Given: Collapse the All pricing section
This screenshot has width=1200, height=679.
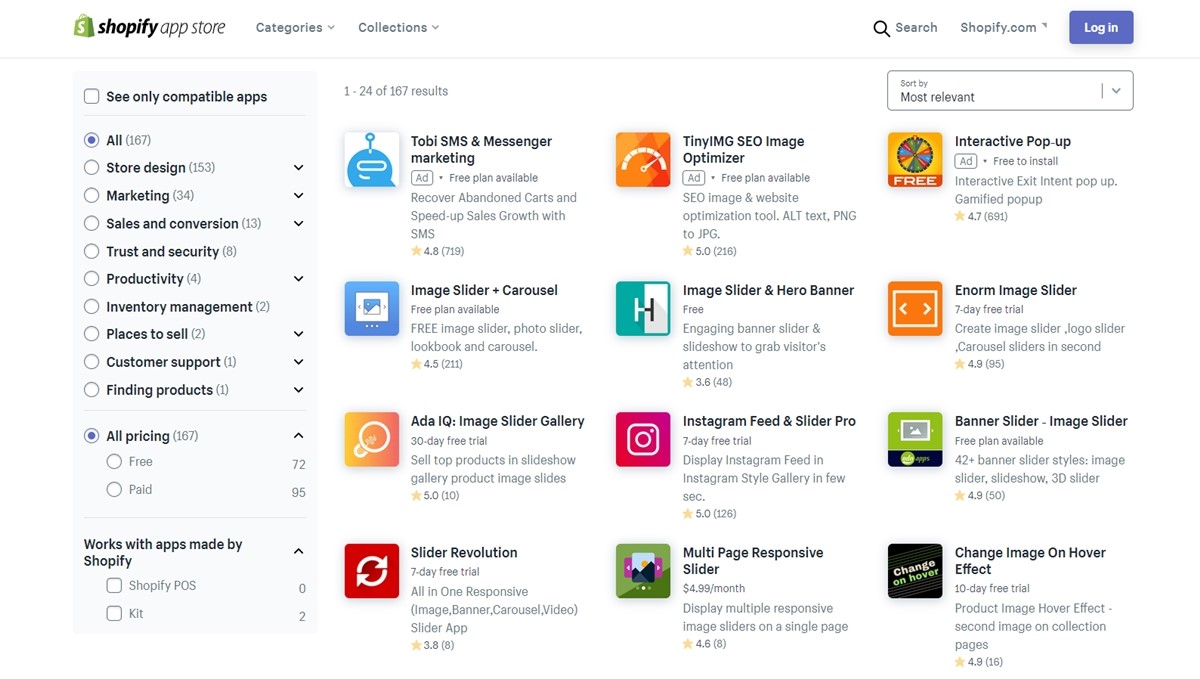Looking at the screenshot, I should [x=298, y=436].
